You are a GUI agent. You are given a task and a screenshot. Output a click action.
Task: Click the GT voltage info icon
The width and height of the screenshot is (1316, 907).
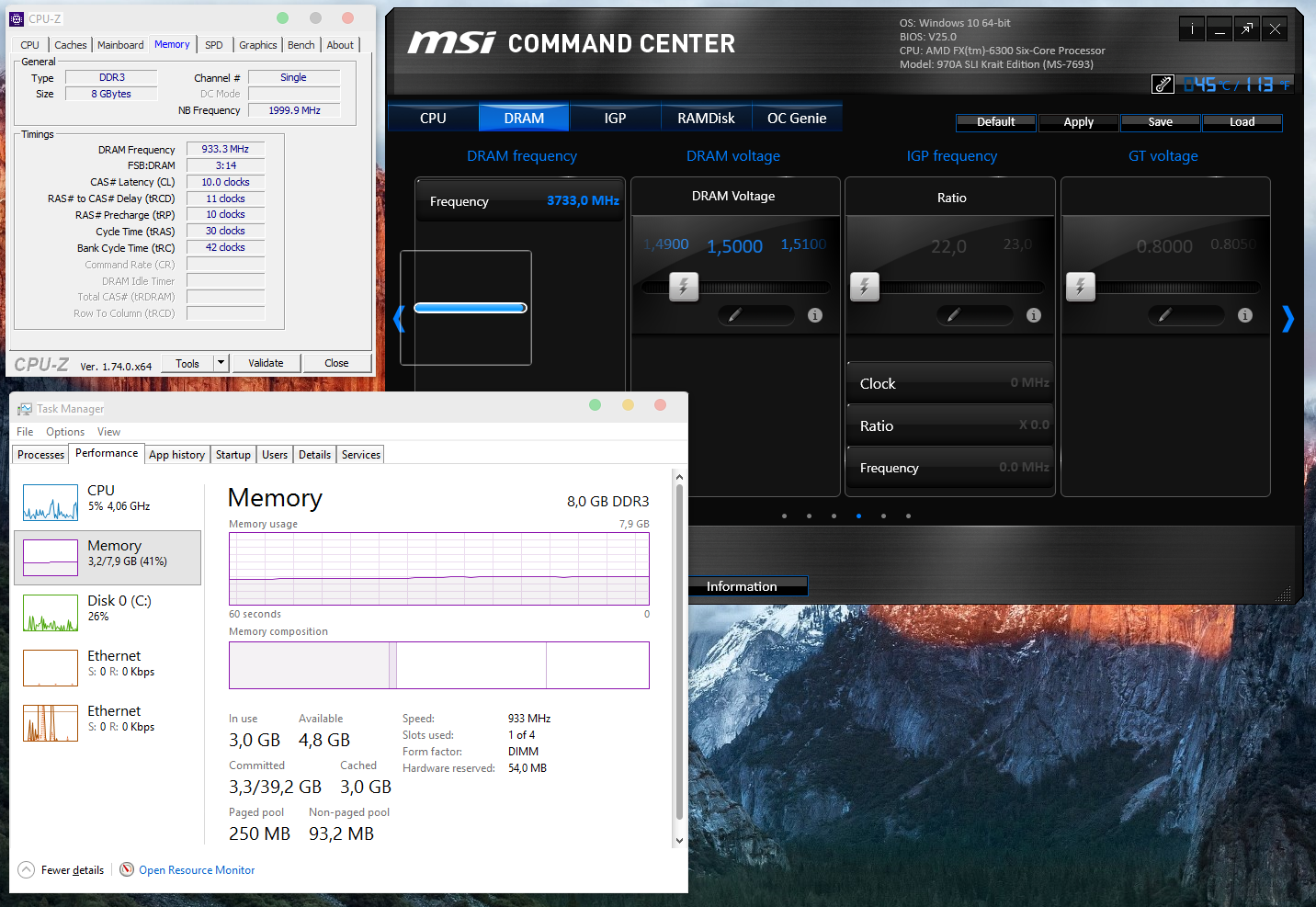point(1245,315)
